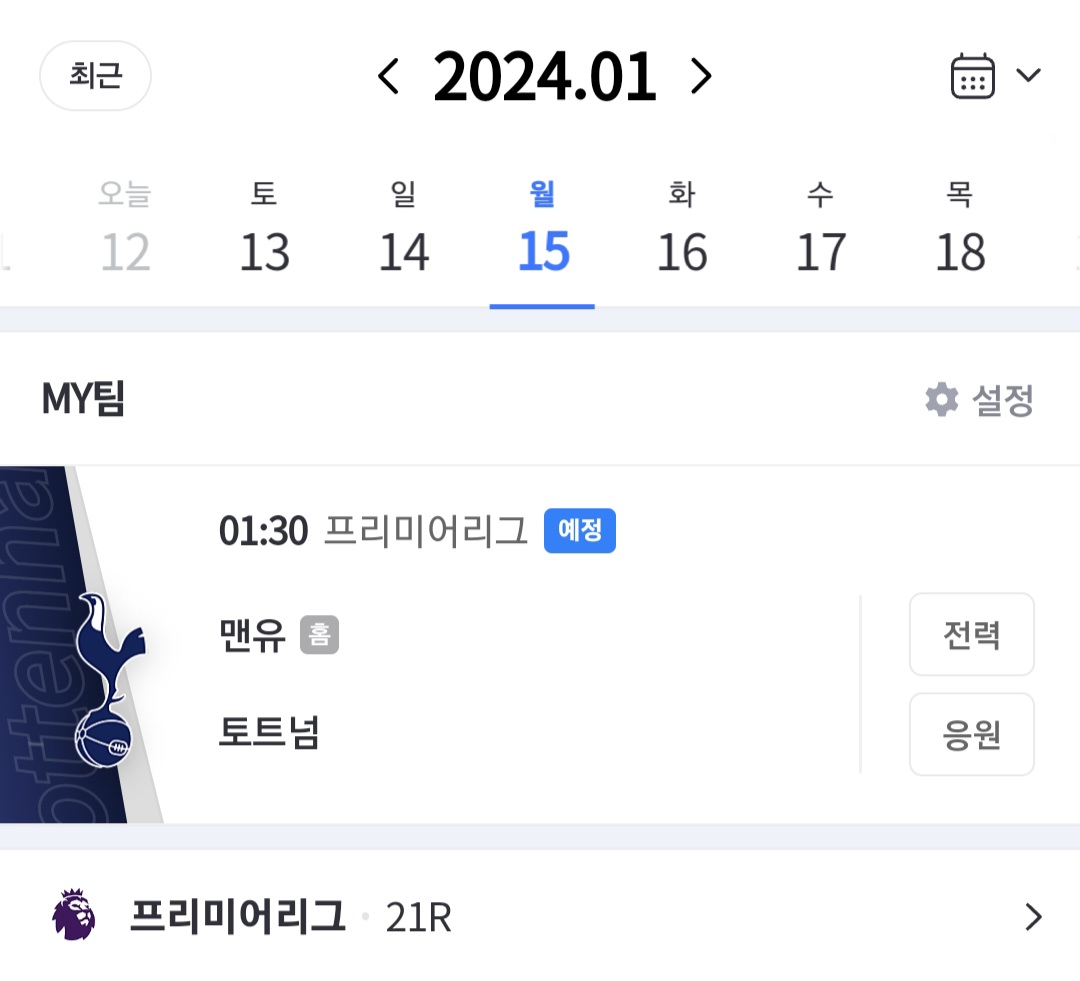The width and height of the screenshot is (1080, 981).
Task: Expand the 프리미어리그 21R chevron arrow
Action: [1033, 917]
